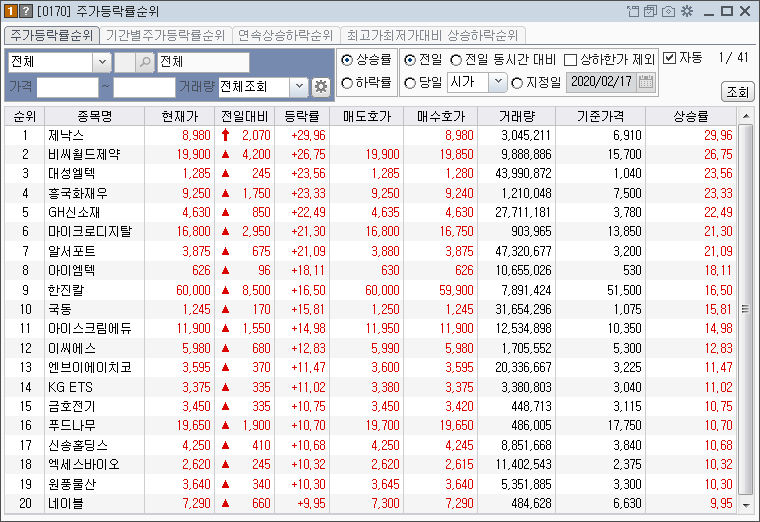Image resolution: width=760 pixels, height=522 pixels.
Task: Switch to 주가등락률순위 tab
Action: pyautogui.click(x=51, y=35)
